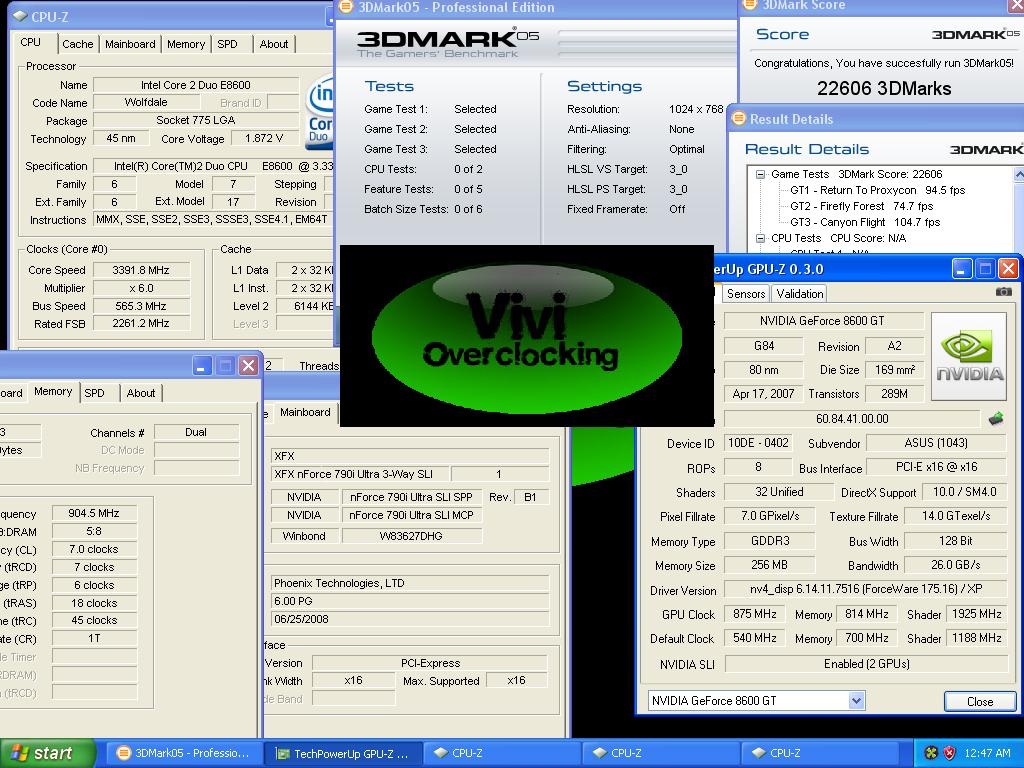Click the red security shield tray icon
This screenshot has height=768, width=1024.
[950, 753]
